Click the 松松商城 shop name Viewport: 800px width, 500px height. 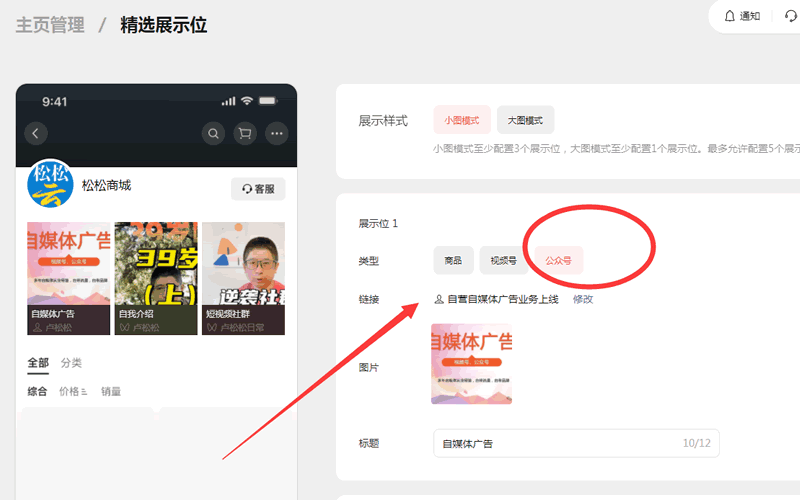pyautogui.click(x=106, y=185)
